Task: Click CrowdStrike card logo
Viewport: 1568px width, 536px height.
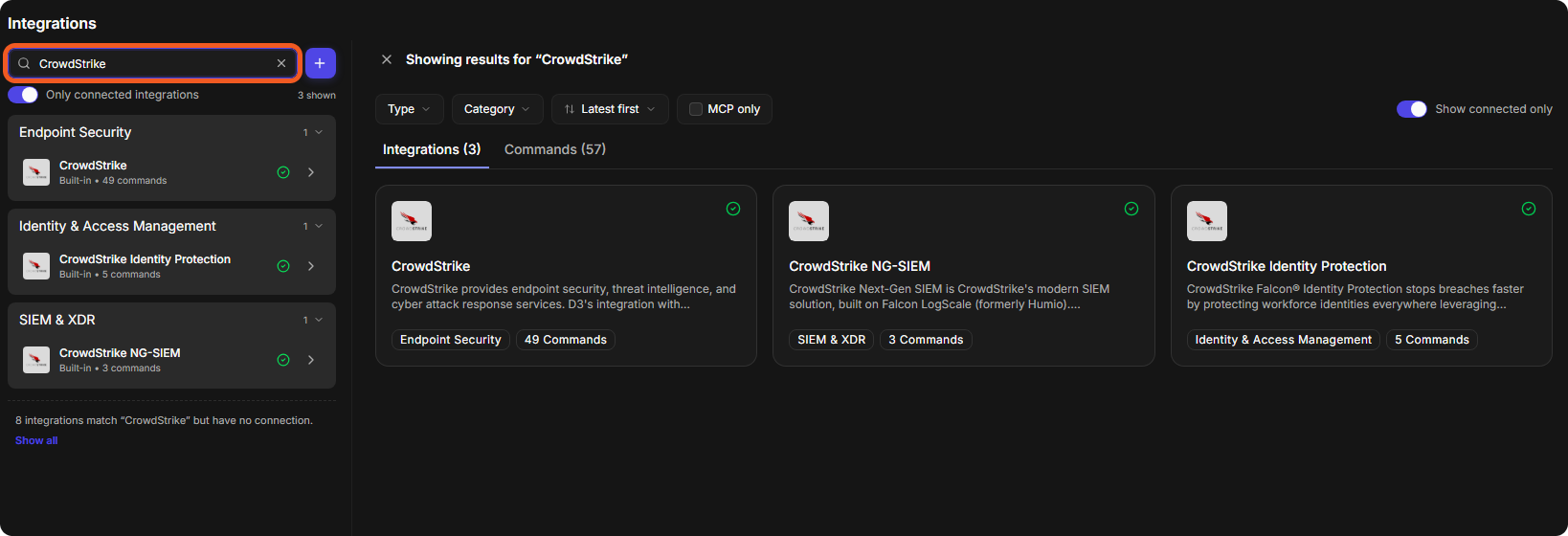Action: (x=412, y=221)
